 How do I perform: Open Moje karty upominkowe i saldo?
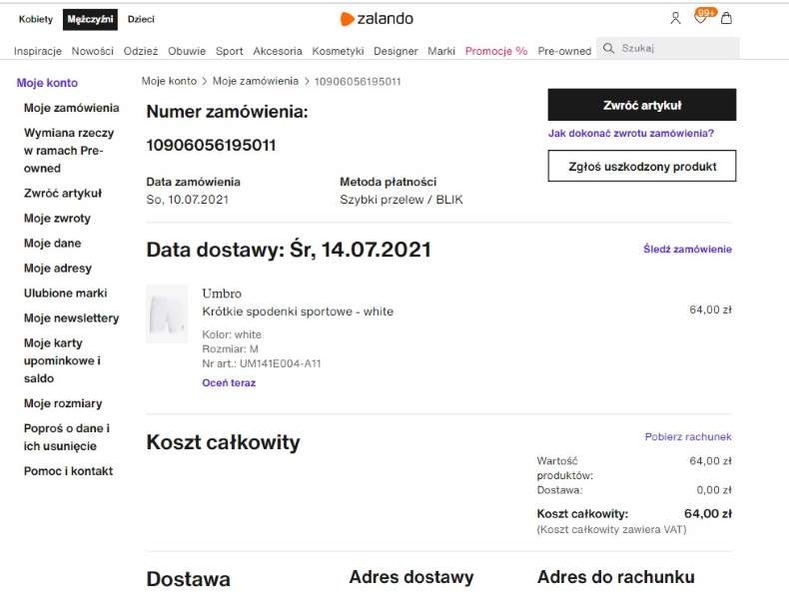(x=62, y=360)
